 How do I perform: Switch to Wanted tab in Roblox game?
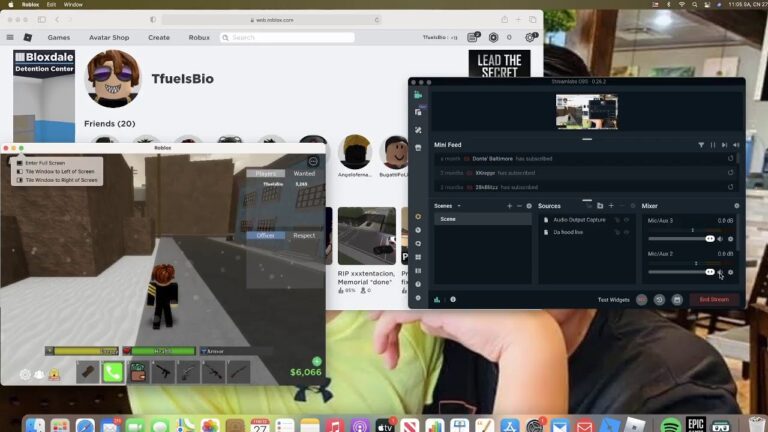coord(304,173)
